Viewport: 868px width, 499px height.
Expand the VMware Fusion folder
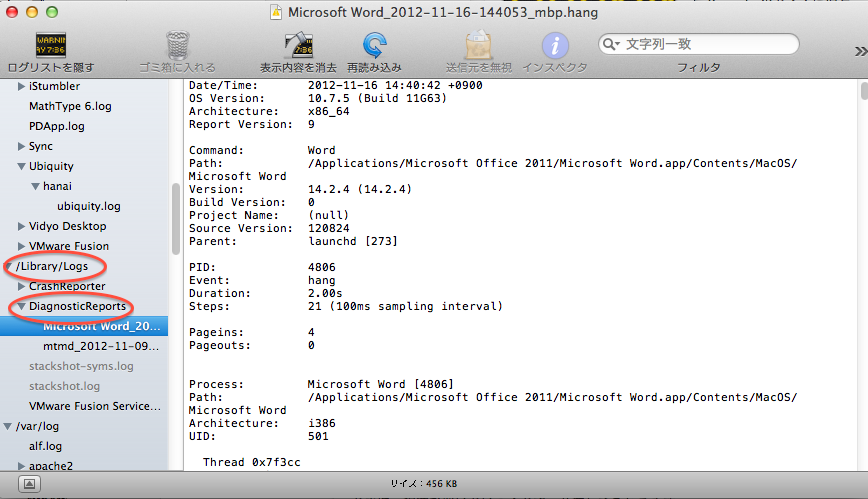(x=21, y=246)
